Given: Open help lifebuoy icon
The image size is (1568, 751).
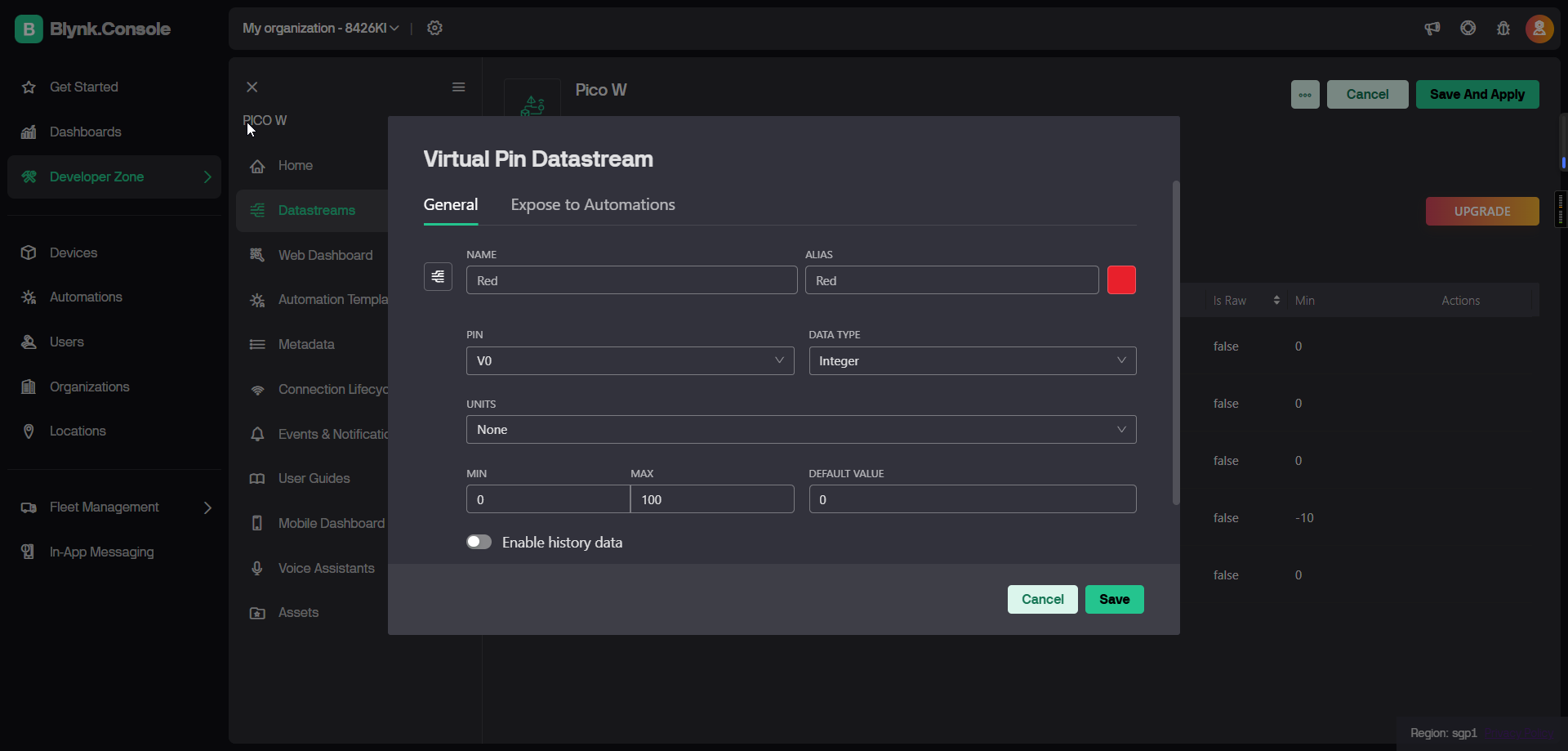Looking at the screenshot, I should [1468, 29].
